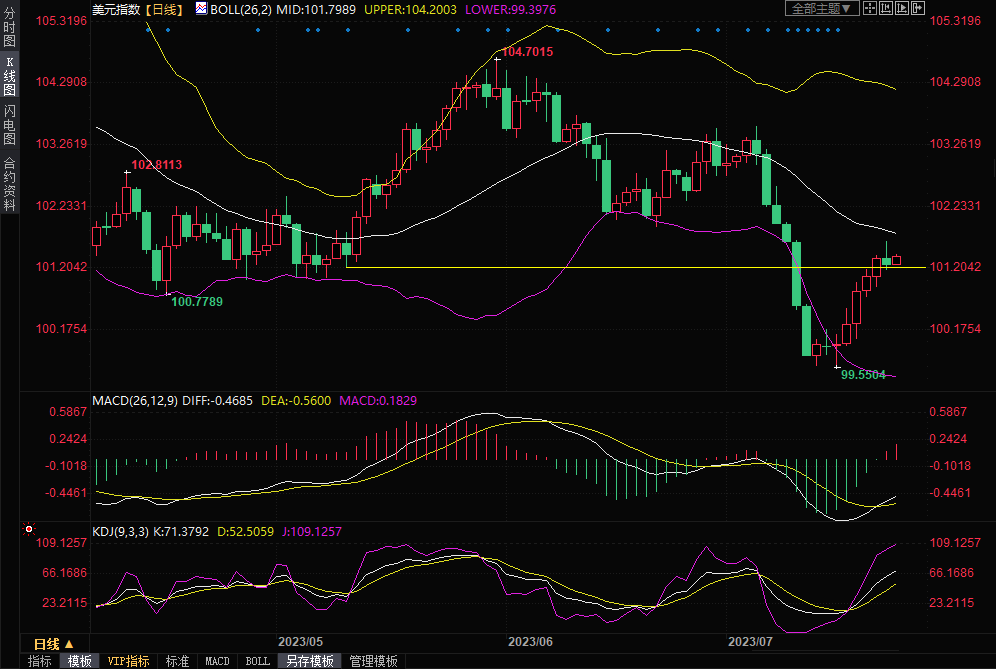
Task: Open the 合约资料 side tab
Action: 9,184
